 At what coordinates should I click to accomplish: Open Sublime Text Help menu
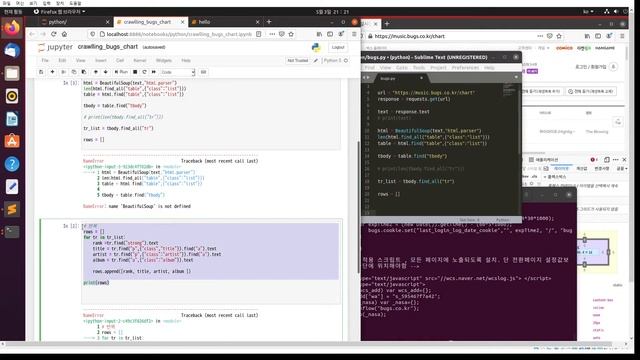click(489, 67)
